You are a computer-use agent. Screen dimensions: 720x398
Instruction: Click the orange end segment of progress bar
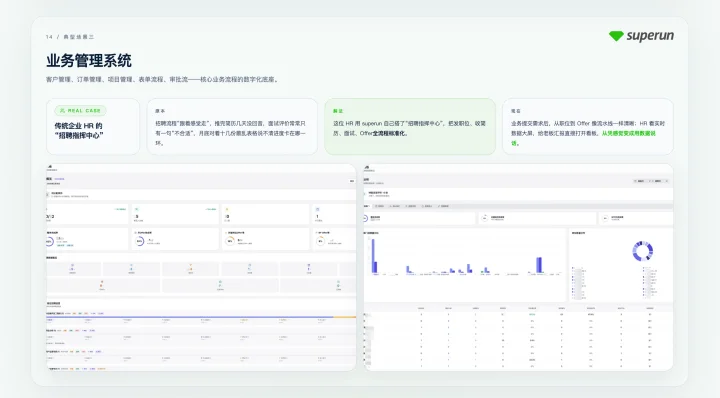344,317
